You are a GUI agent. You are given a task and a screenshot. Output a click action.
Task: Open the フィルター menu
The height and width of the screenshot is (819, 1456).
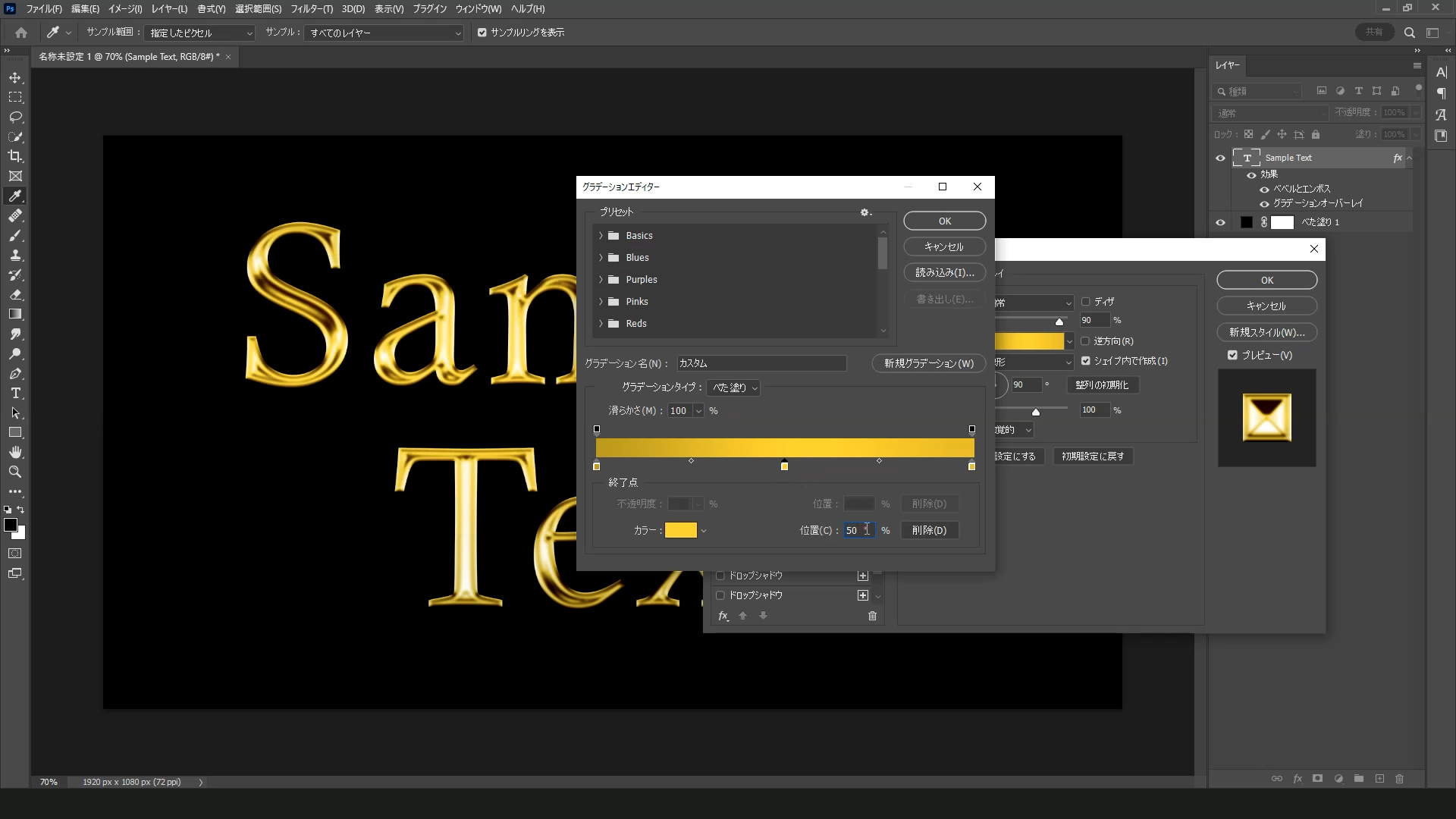click(x=311, y=9)
